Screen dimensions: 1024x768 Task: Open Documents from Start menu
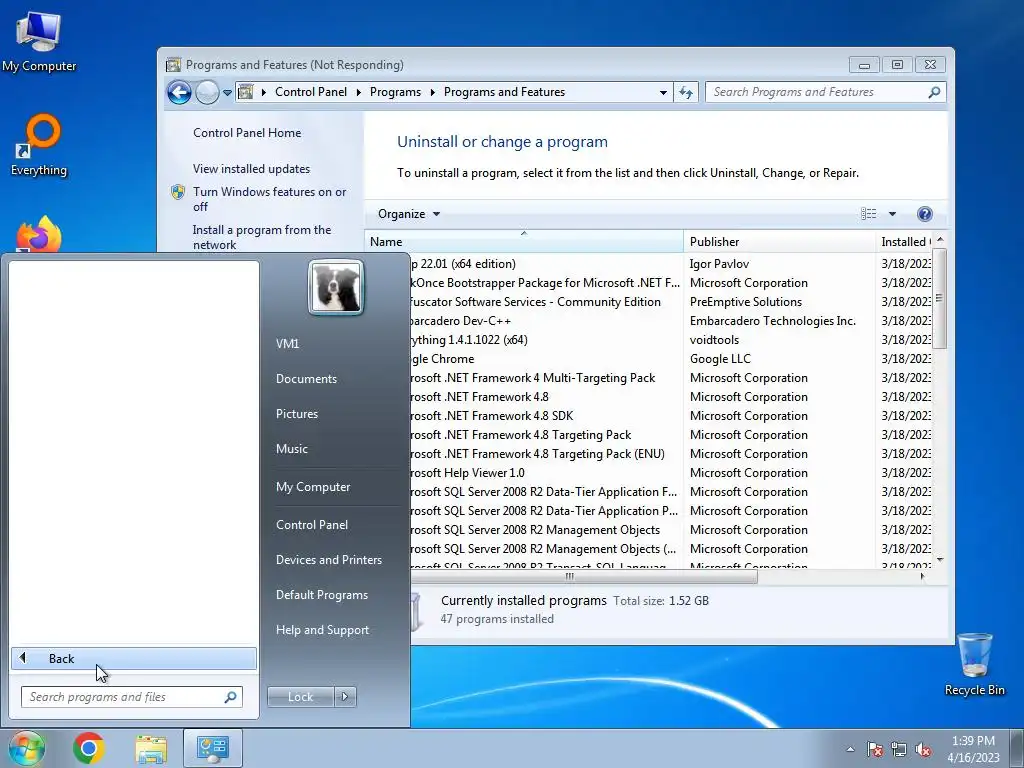coord(306,379)
